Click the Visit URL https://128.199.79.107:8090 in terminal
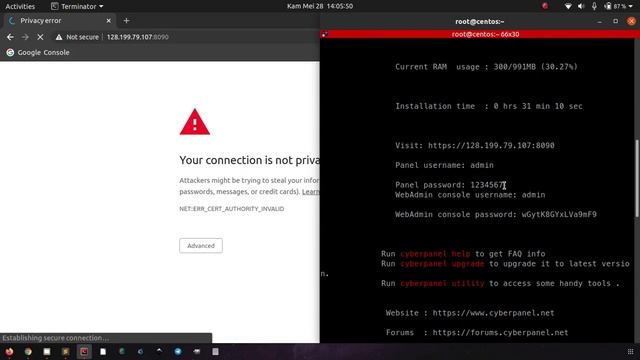640x360 pixels. tap(491, 145)
